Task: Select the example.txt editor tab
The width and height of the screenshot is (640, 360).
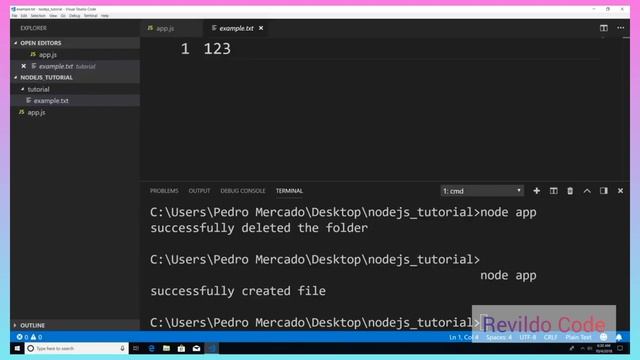Action: point(236,29)
